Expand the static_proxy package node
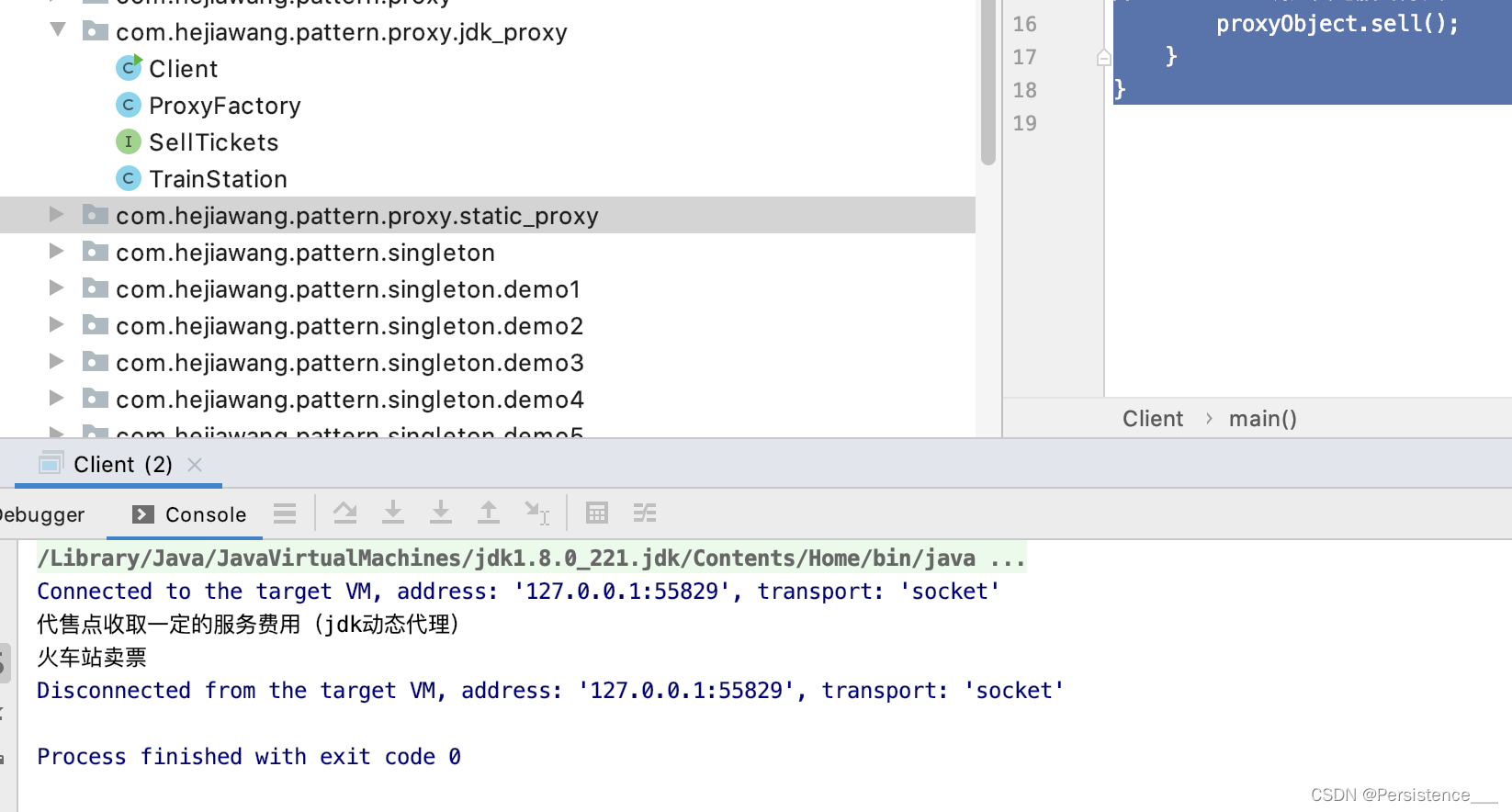This screenshot has width=1512, height=812. tap(56, 214)
